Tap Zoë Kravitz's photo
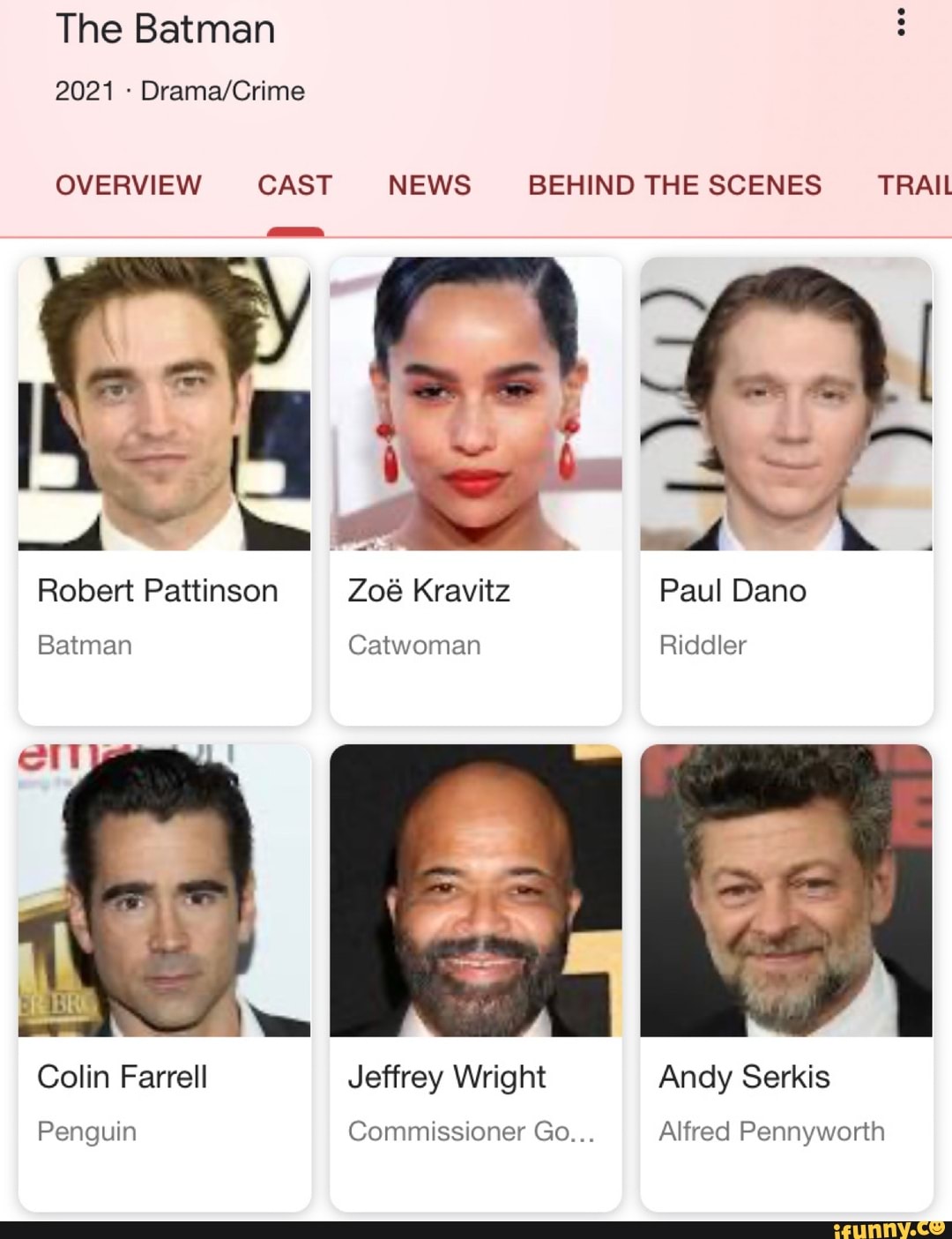 point(476,404)
